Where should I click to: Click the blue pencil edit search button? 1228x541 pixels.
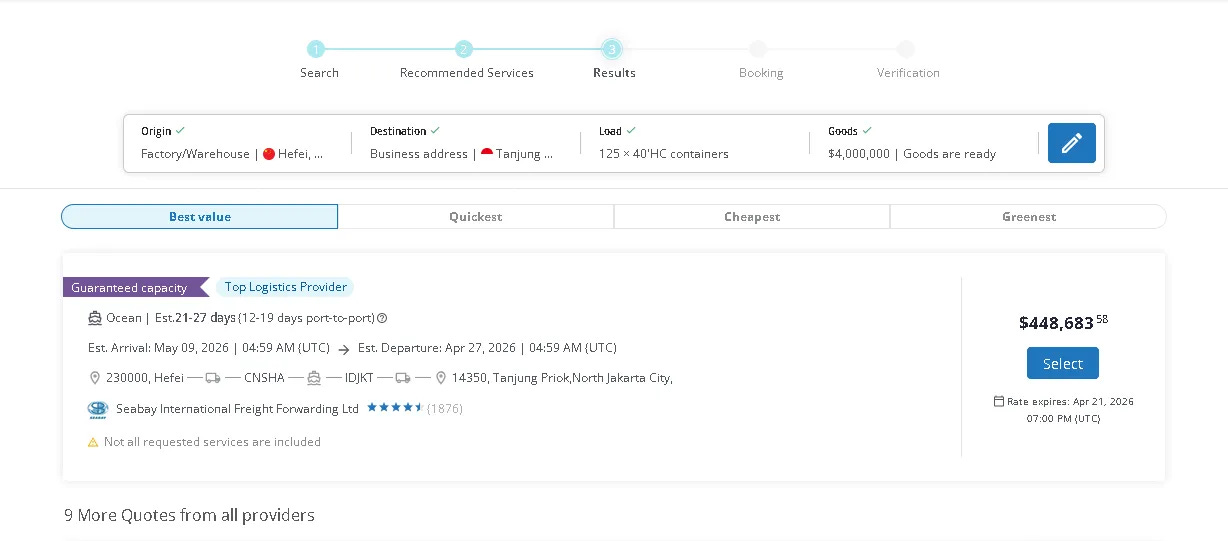coord(1071,143)
